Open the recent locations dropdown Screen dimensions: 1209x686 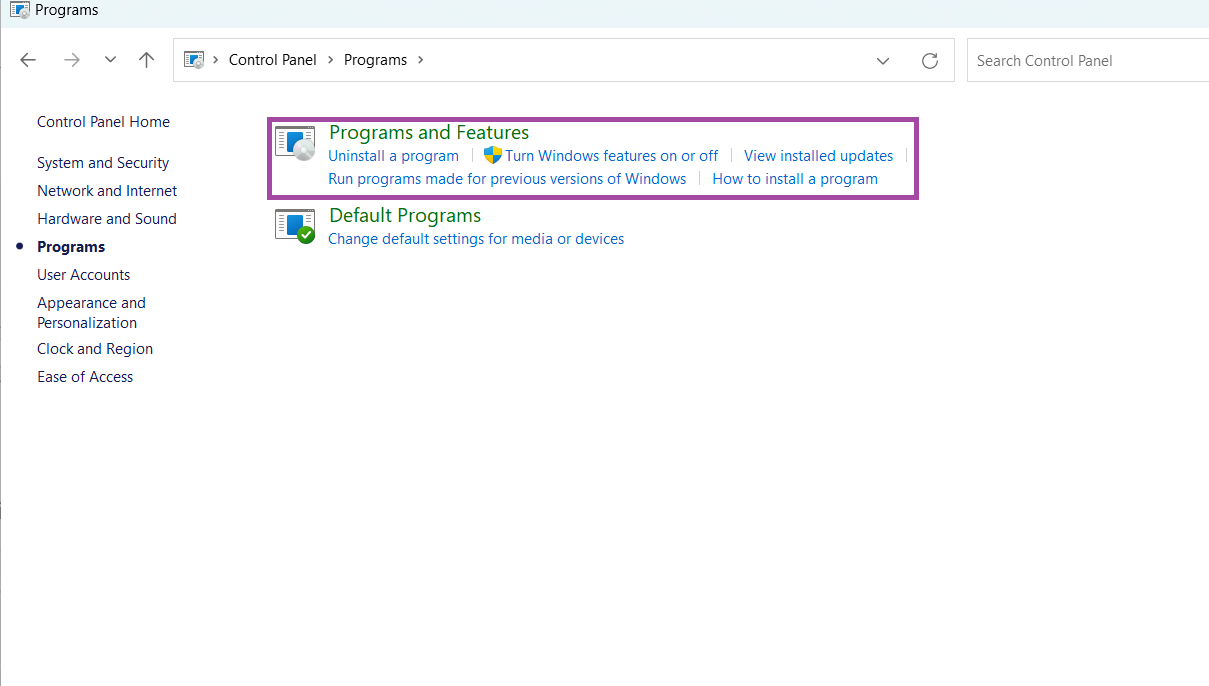[110, 60]
